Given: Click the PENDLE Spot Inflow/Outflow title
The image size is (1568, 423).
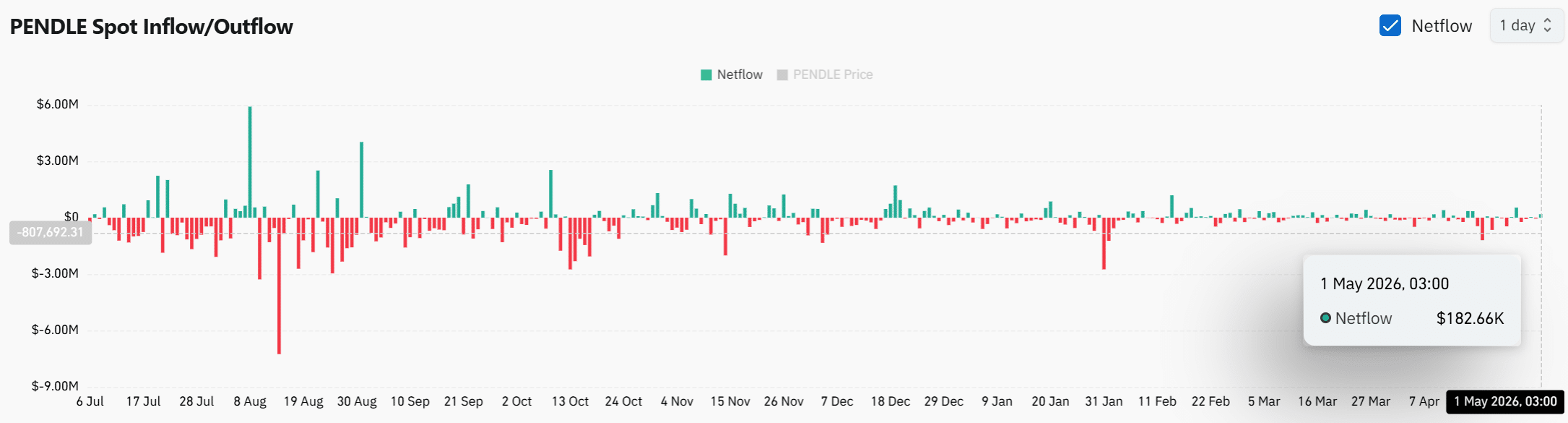Looking at the screenshot, I should (152, 27).
